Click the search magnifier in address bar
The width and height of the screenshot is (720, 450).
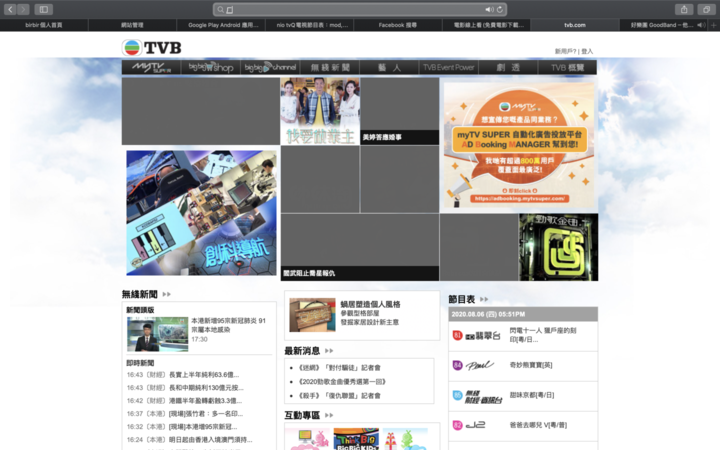tap(221, 10)
